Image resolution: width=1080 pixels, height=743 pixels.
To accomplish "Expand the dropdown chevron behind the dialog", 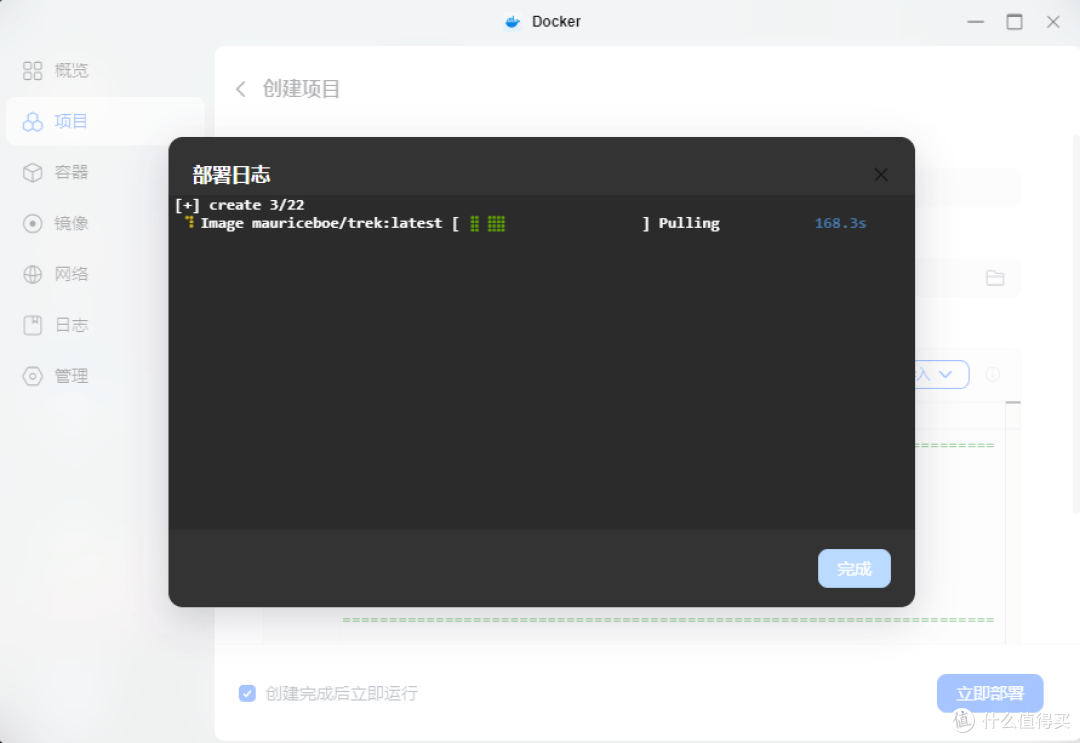I will coord(946,374).
